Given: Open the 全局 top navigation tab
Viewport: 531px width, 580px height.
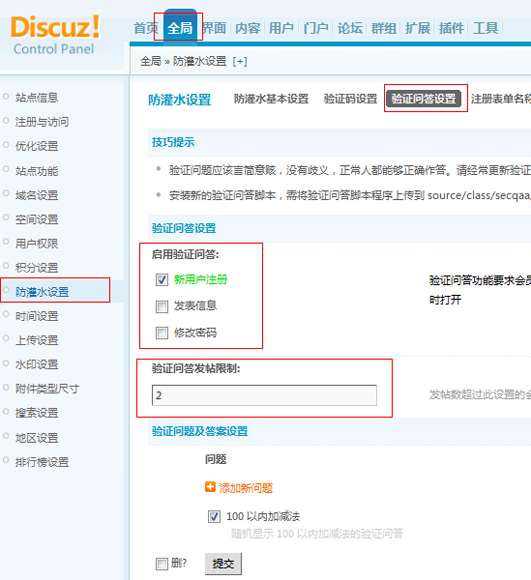Looking at the screenshot, I should tap(180, 28).
